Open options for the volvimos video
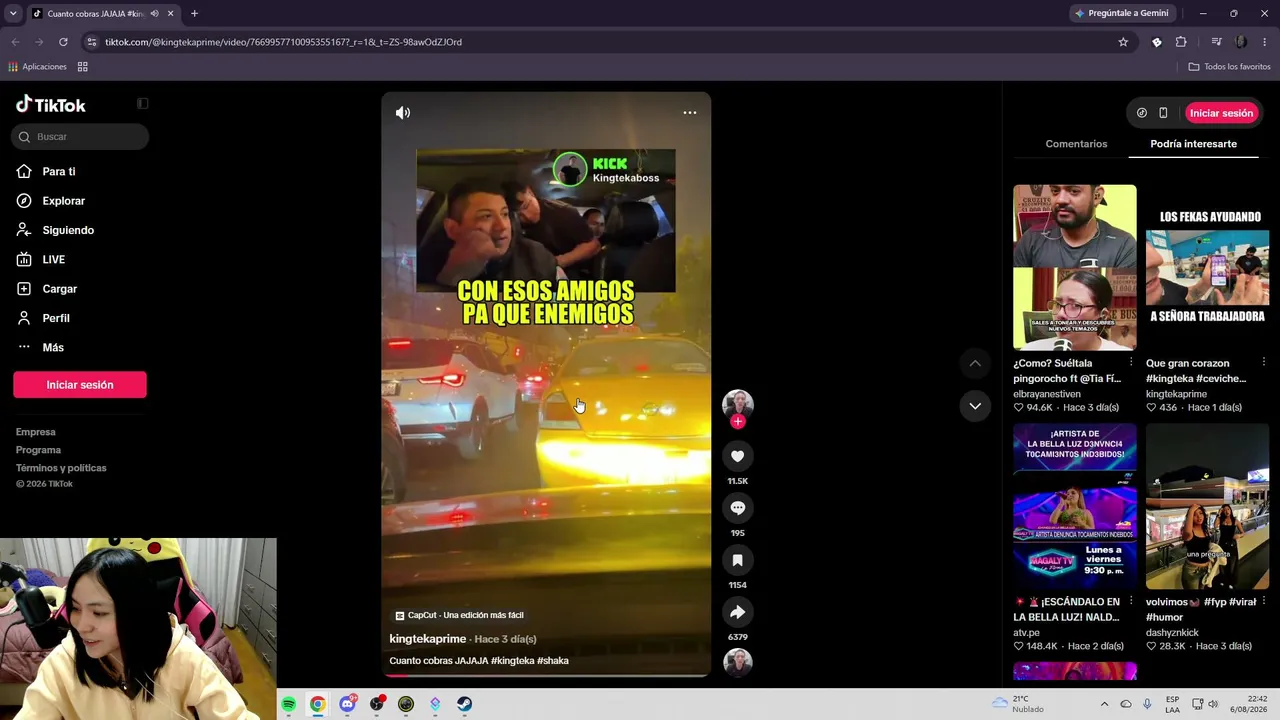The width and height of the screenshot is (1280, 720). coord(1264,601)
